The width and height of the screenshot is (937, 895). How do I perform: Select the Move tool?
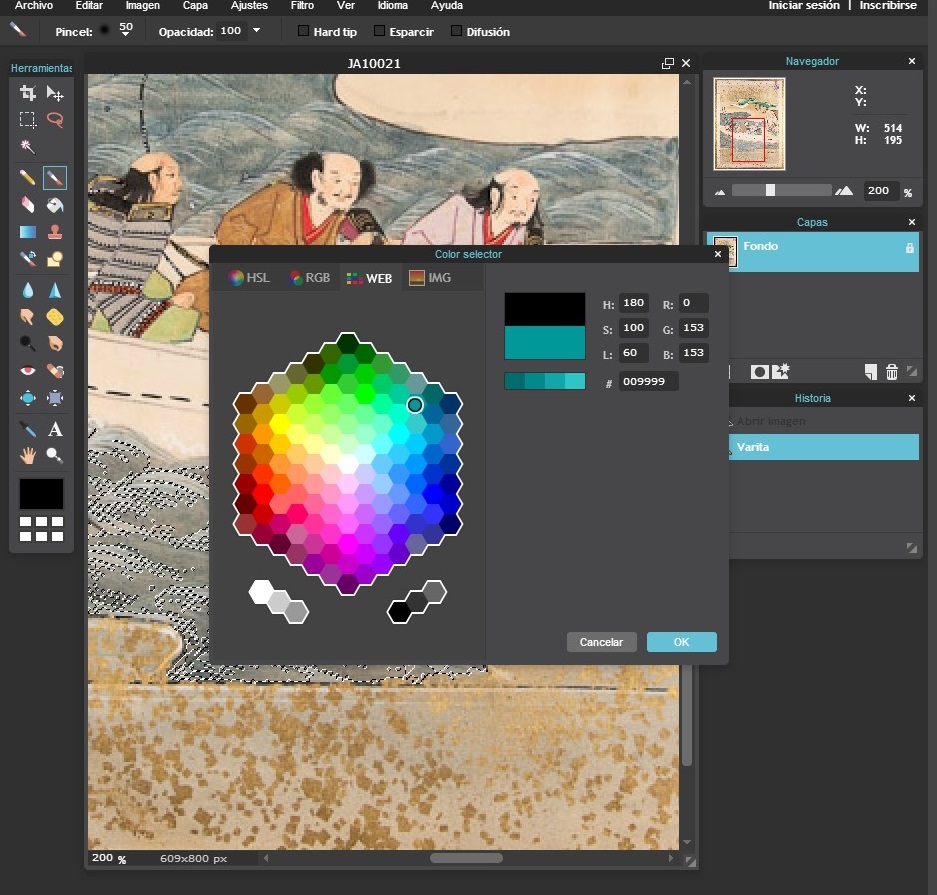[55, 93]
